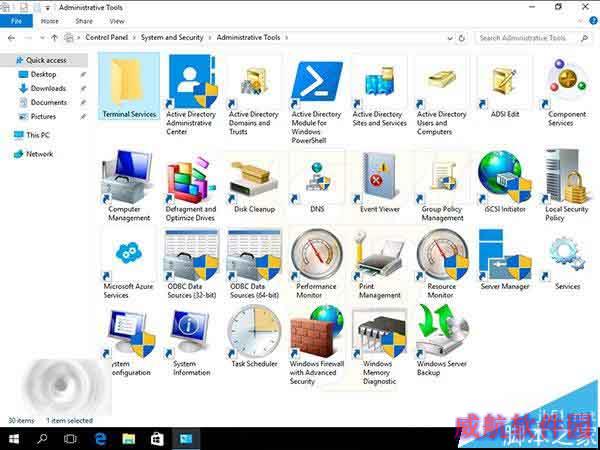Viewport: 600px width, 450px height.
Task: Open Windows Firewall with Advanced Security
Action: (x=317, y=345)
